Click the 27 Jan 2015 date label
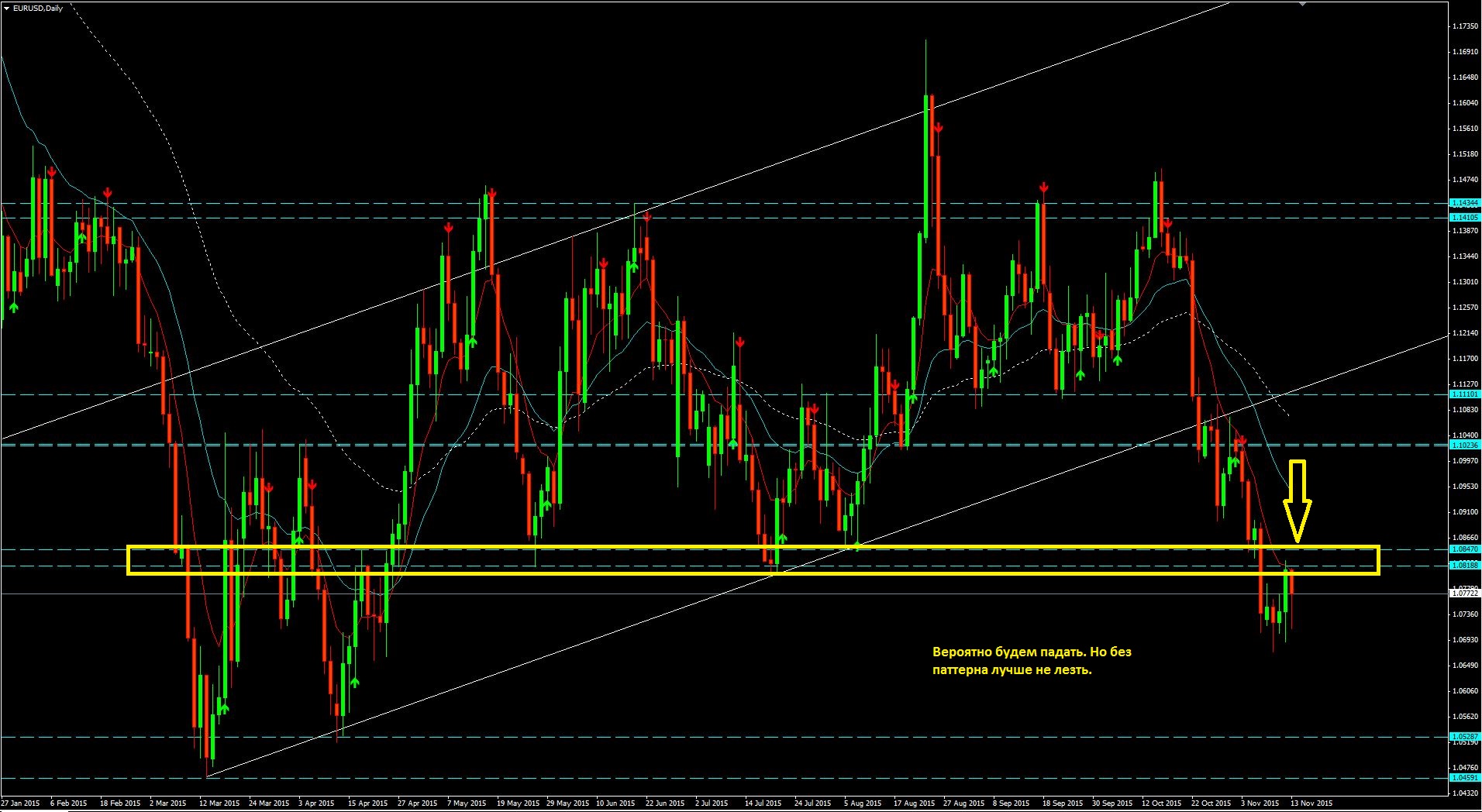Screen dimensions: 1482x812 tap(21, 803)
